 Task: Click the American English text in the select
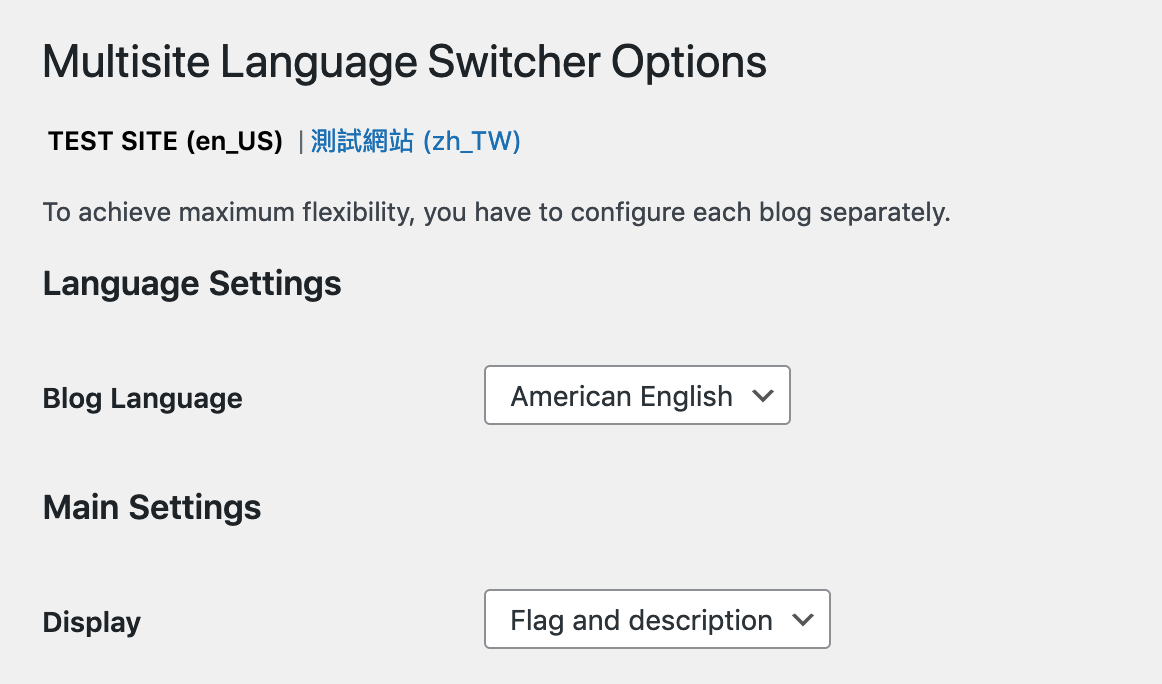tap(621, 396)
